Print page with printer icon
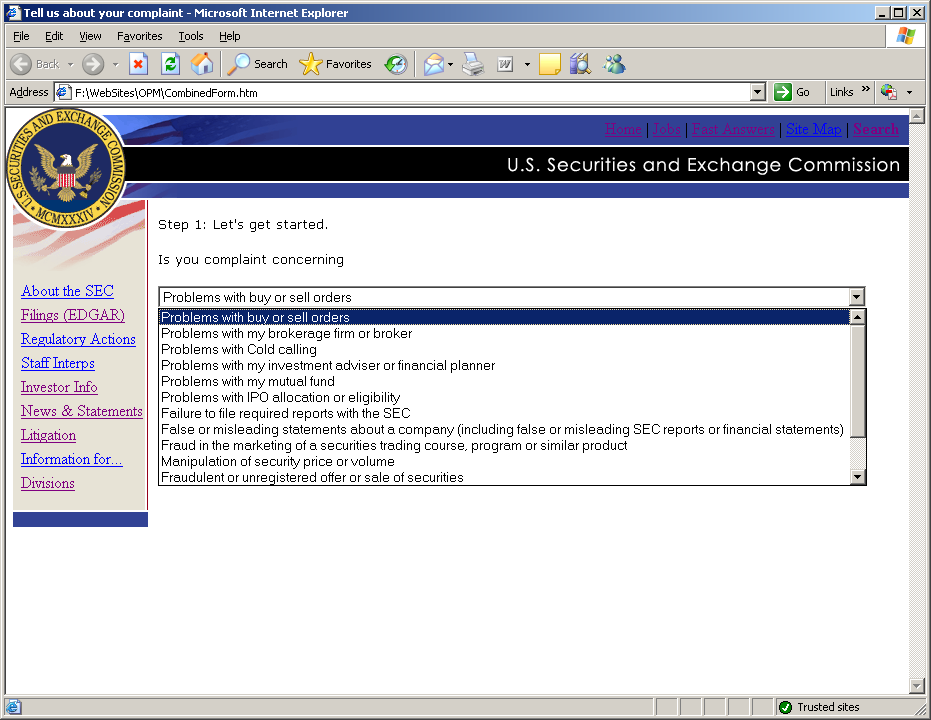 point(473,64)
